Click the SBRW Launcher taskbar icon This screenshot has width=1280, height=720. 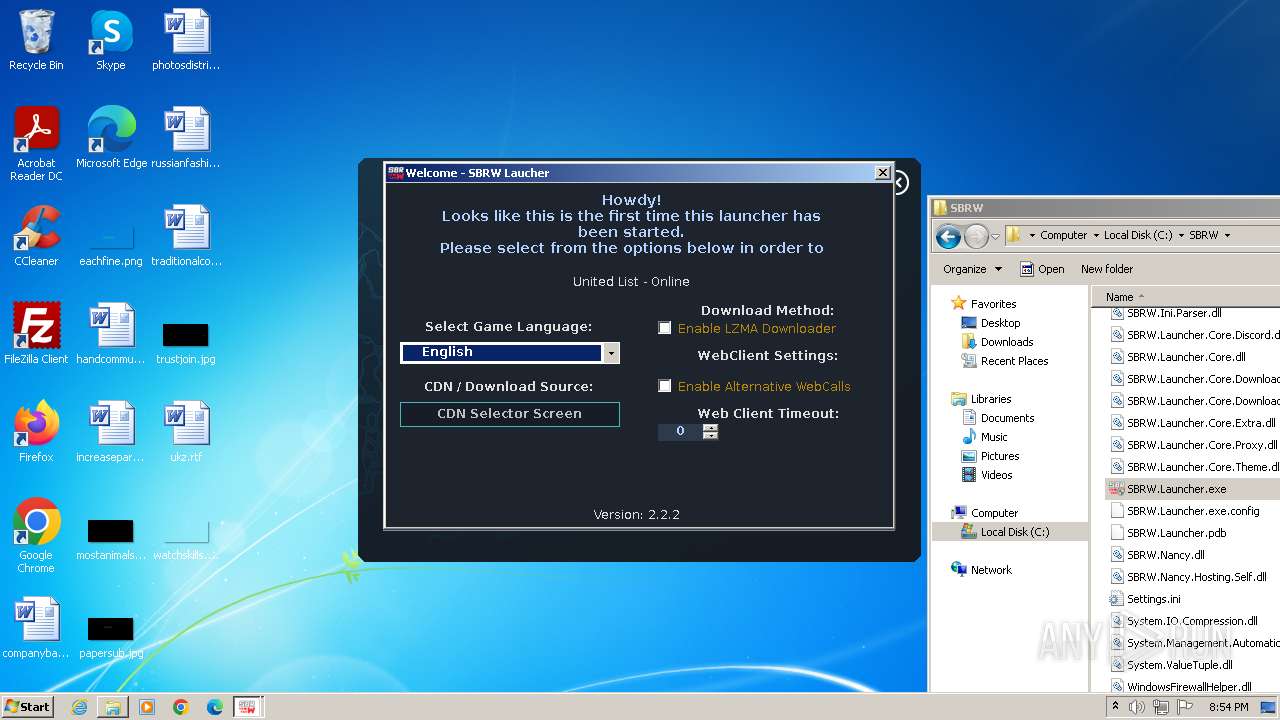tap(247, 707)
